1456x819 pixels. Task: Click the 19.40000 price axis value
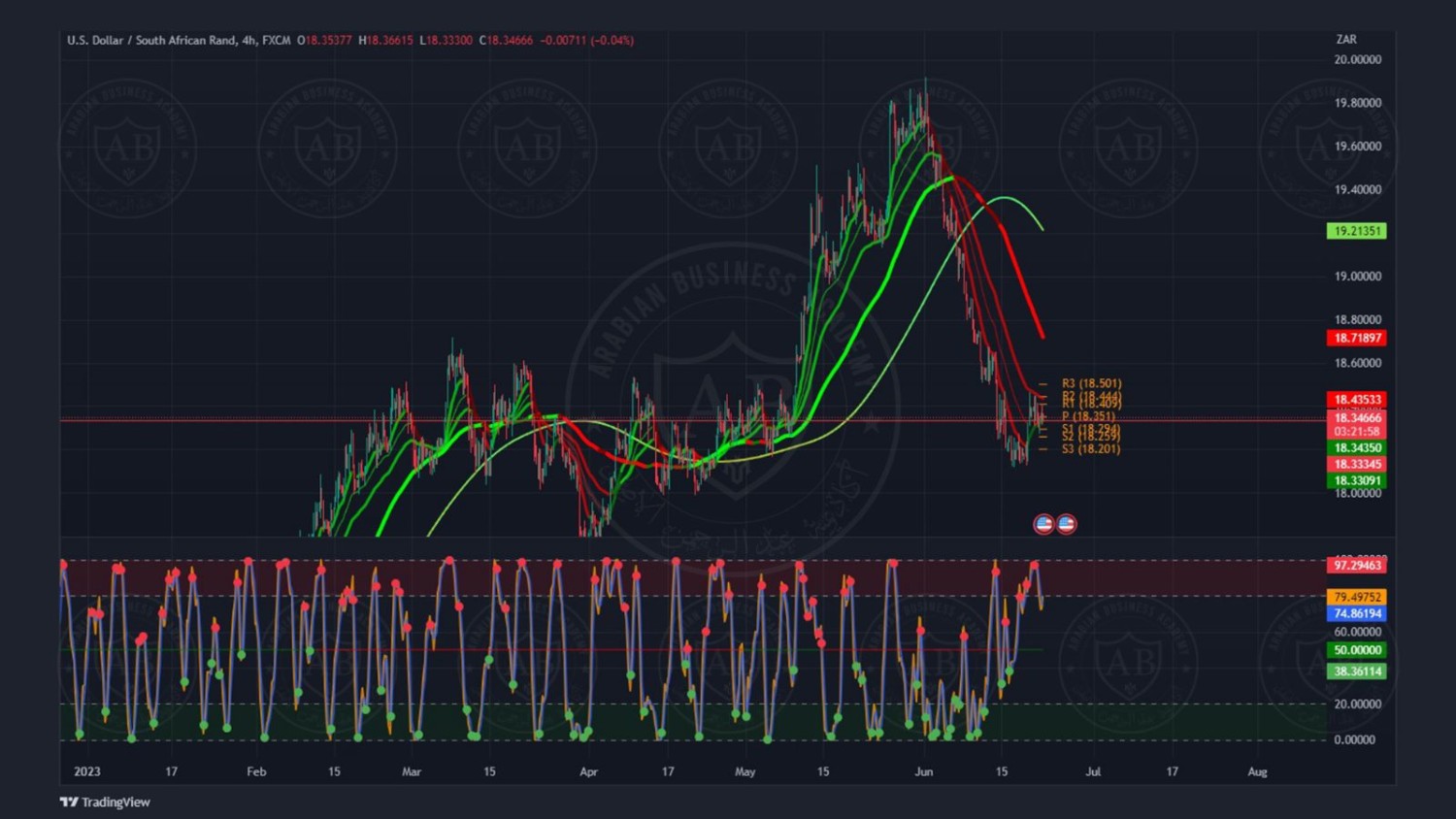(1357, 189)
